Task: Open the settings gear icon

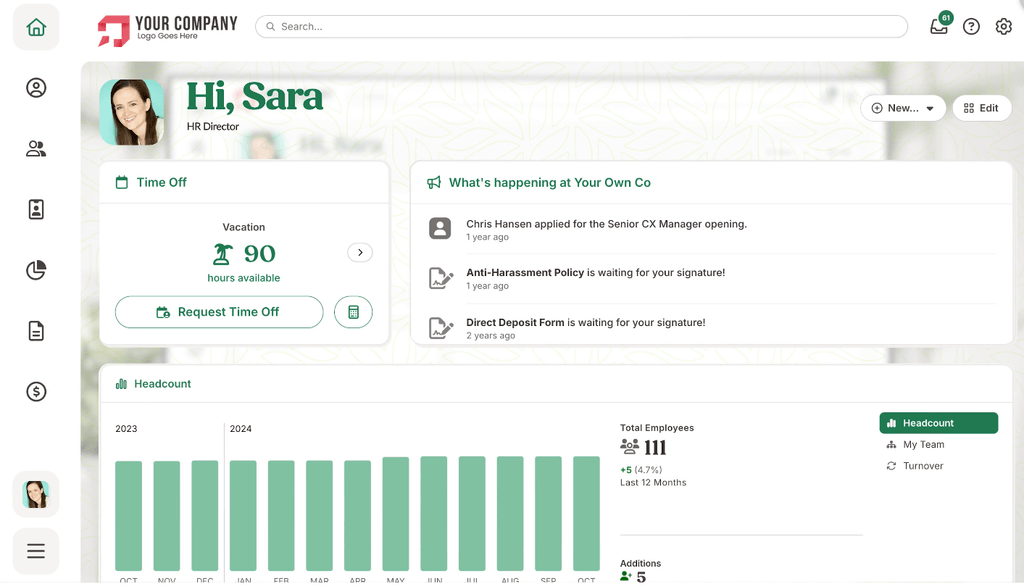Action: point(1003,27)
